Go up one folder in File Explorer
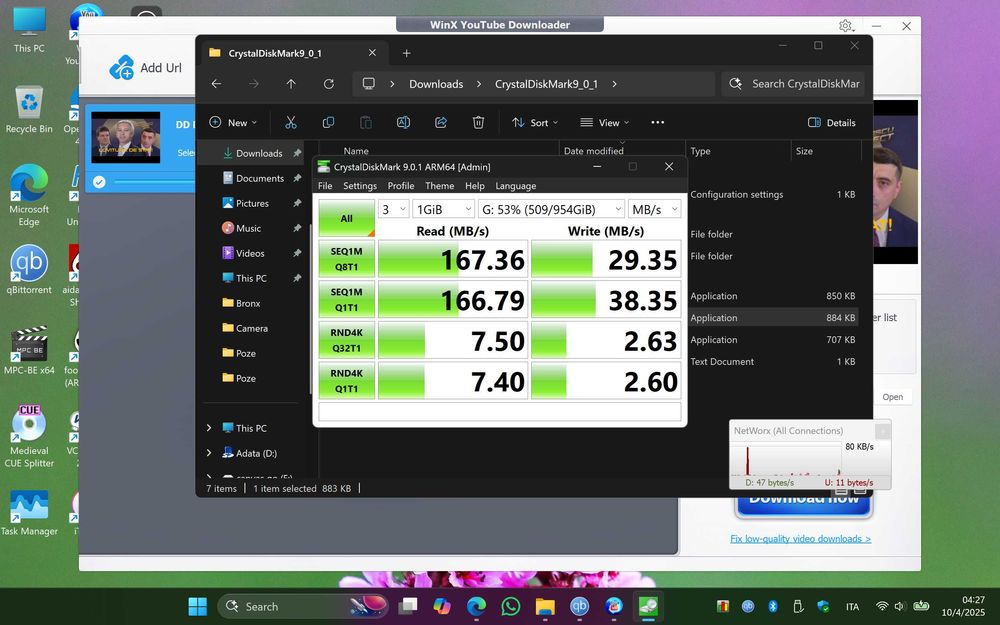1000x625 pixels. click(x=291, y=84)
